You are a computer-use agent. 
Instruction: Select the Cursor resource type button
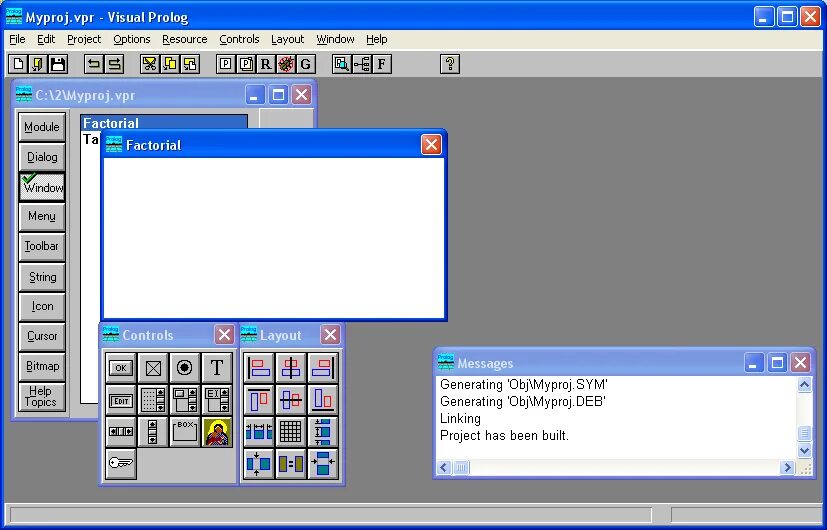pyautogui.click(x=42, y=336)
